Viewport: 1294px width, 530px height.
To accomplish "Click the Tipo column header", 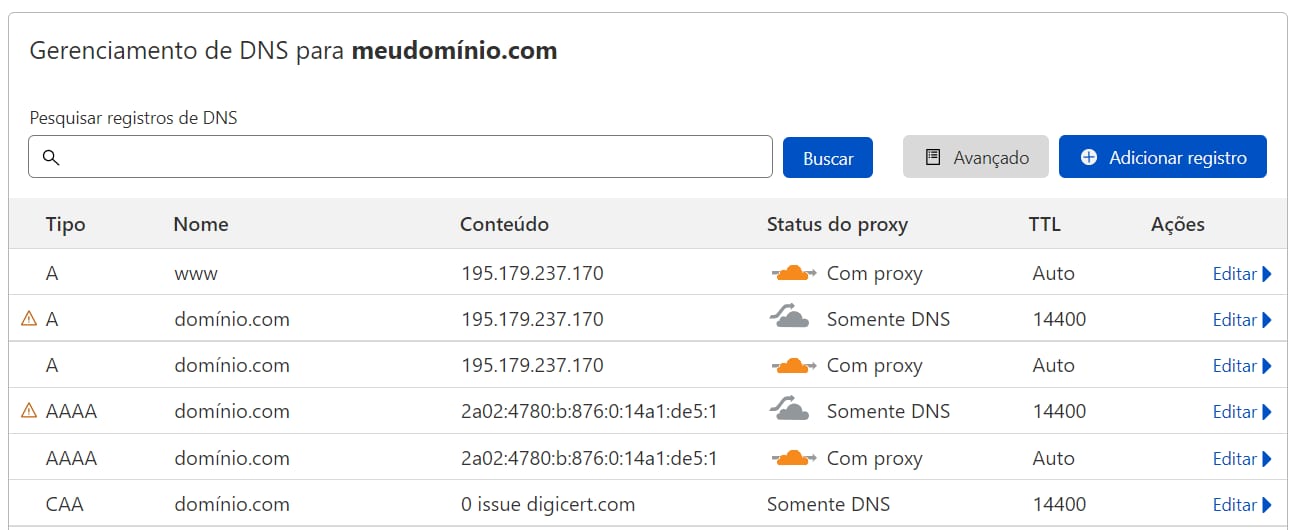I will (x=66, y=224).
